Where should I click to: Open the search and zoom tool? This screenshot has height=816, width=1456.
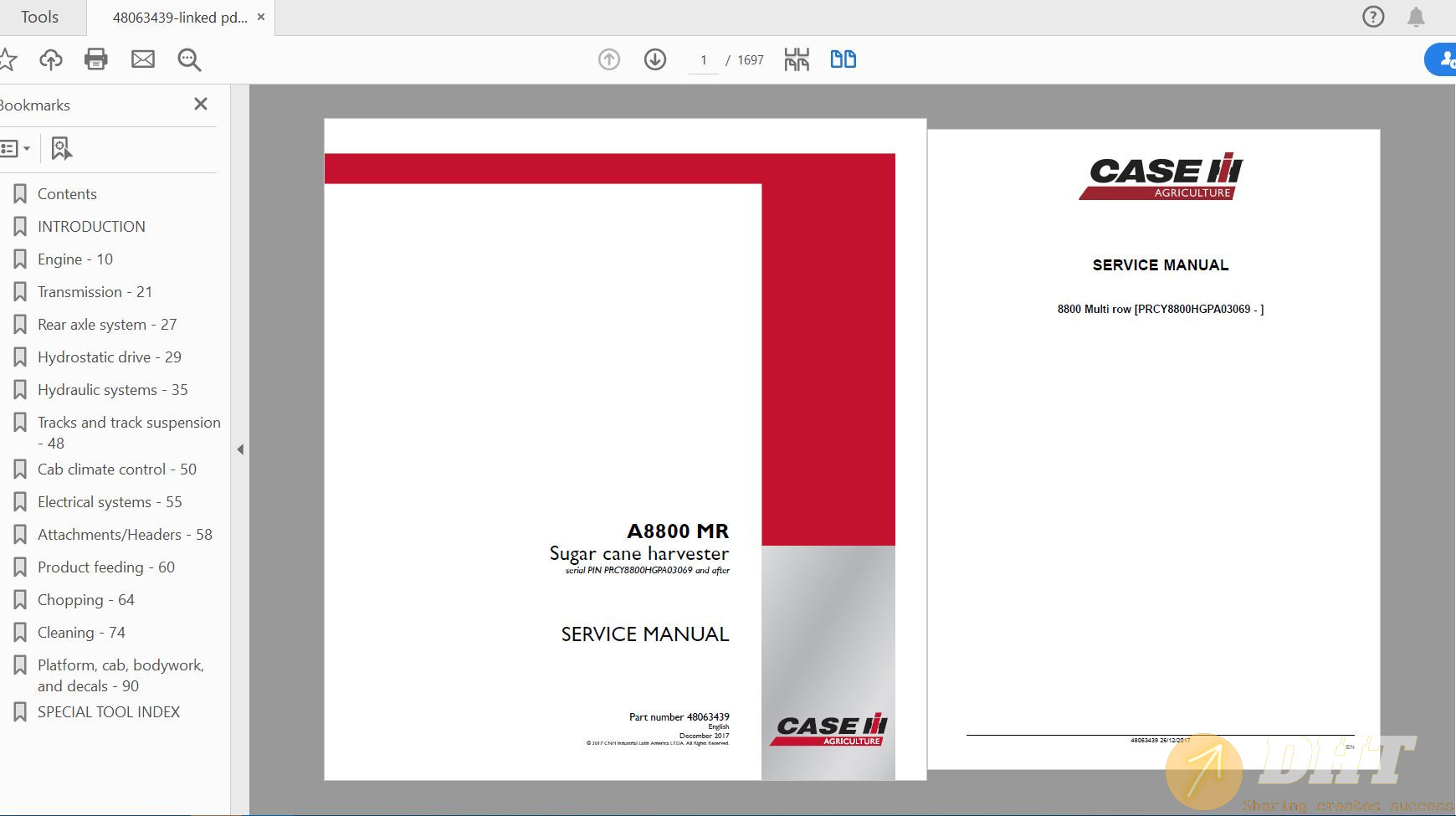(x=189, y=59)
